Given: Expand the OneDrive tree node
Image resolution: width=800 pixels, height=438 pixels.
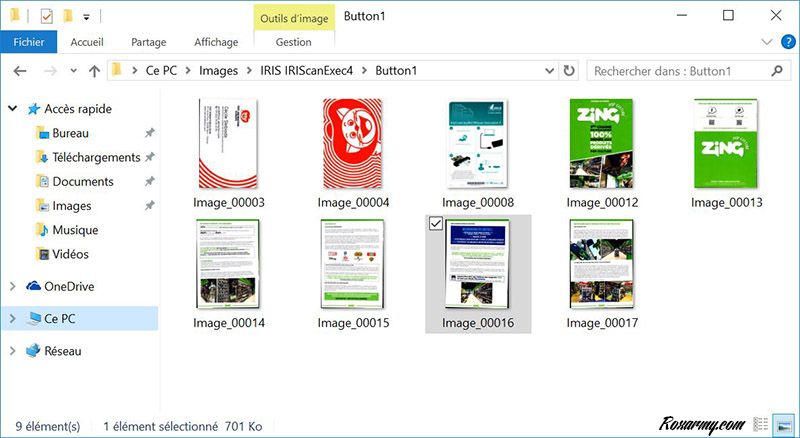Looking at the screenshot, I should [12, 287].
